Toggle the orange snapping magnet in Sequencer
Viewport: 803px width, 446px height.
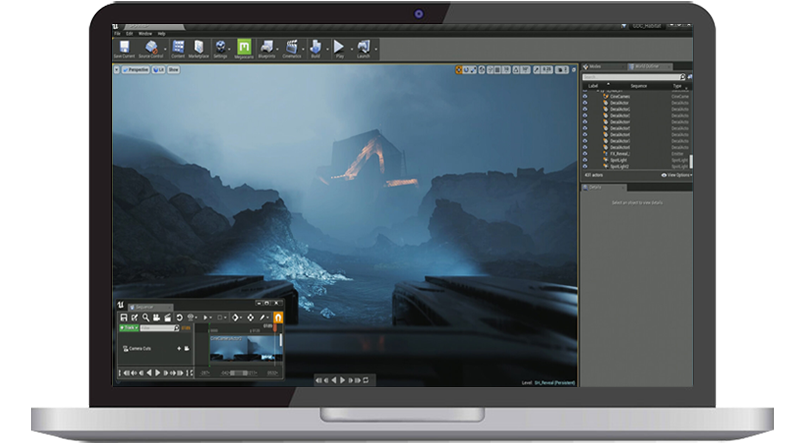coord(278,317)
